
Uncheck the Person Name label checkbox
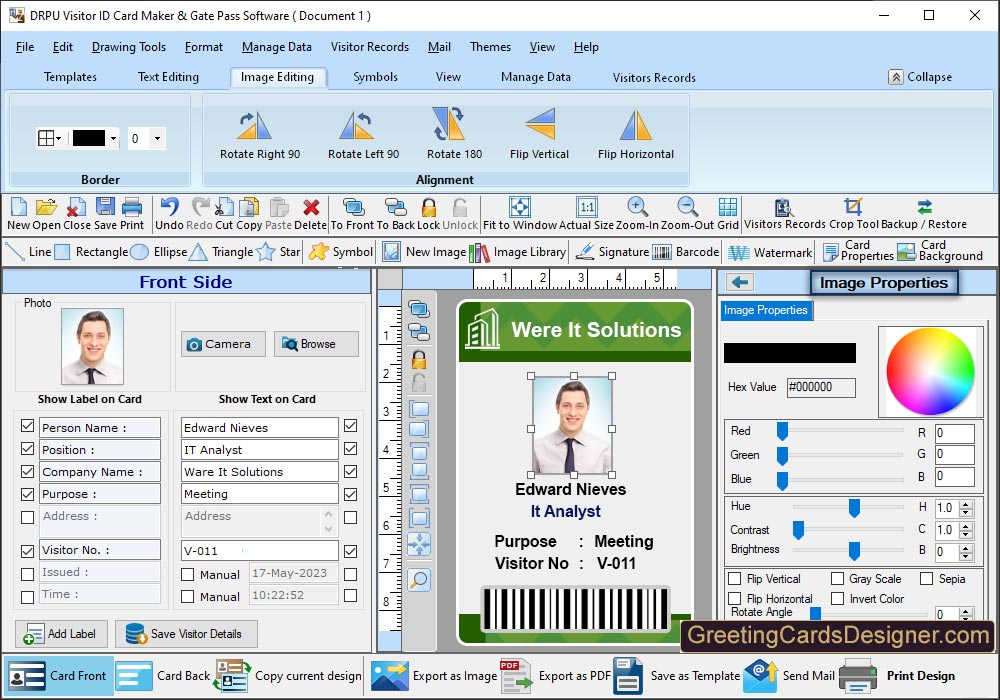point(27,426)
